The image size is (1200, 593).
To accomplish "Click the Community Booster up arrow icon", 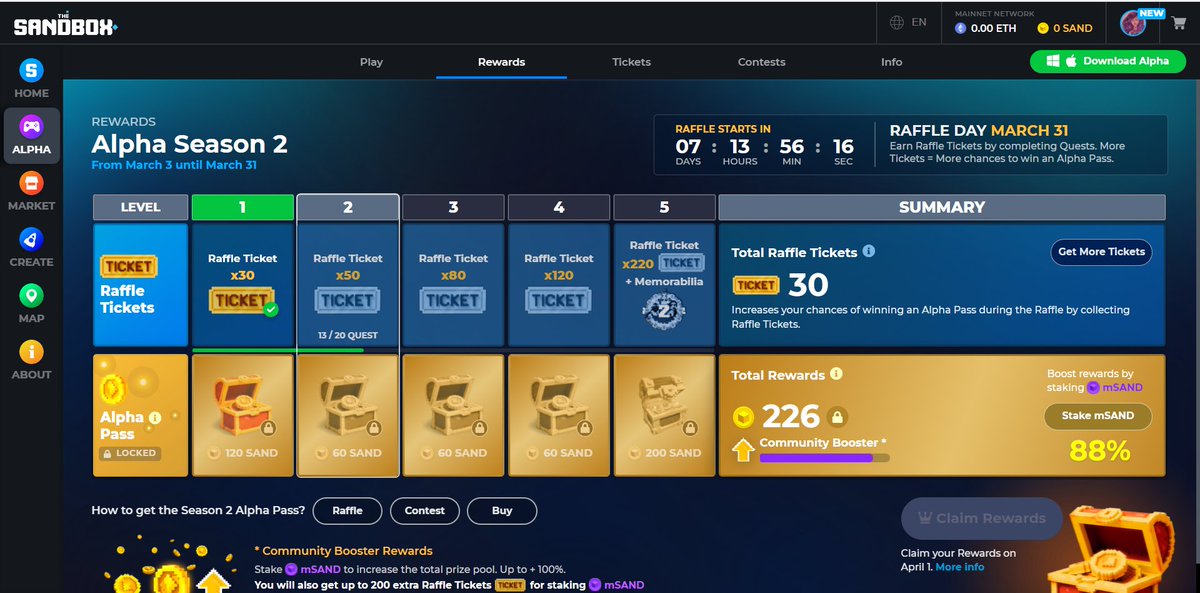I will coord(743,451).
